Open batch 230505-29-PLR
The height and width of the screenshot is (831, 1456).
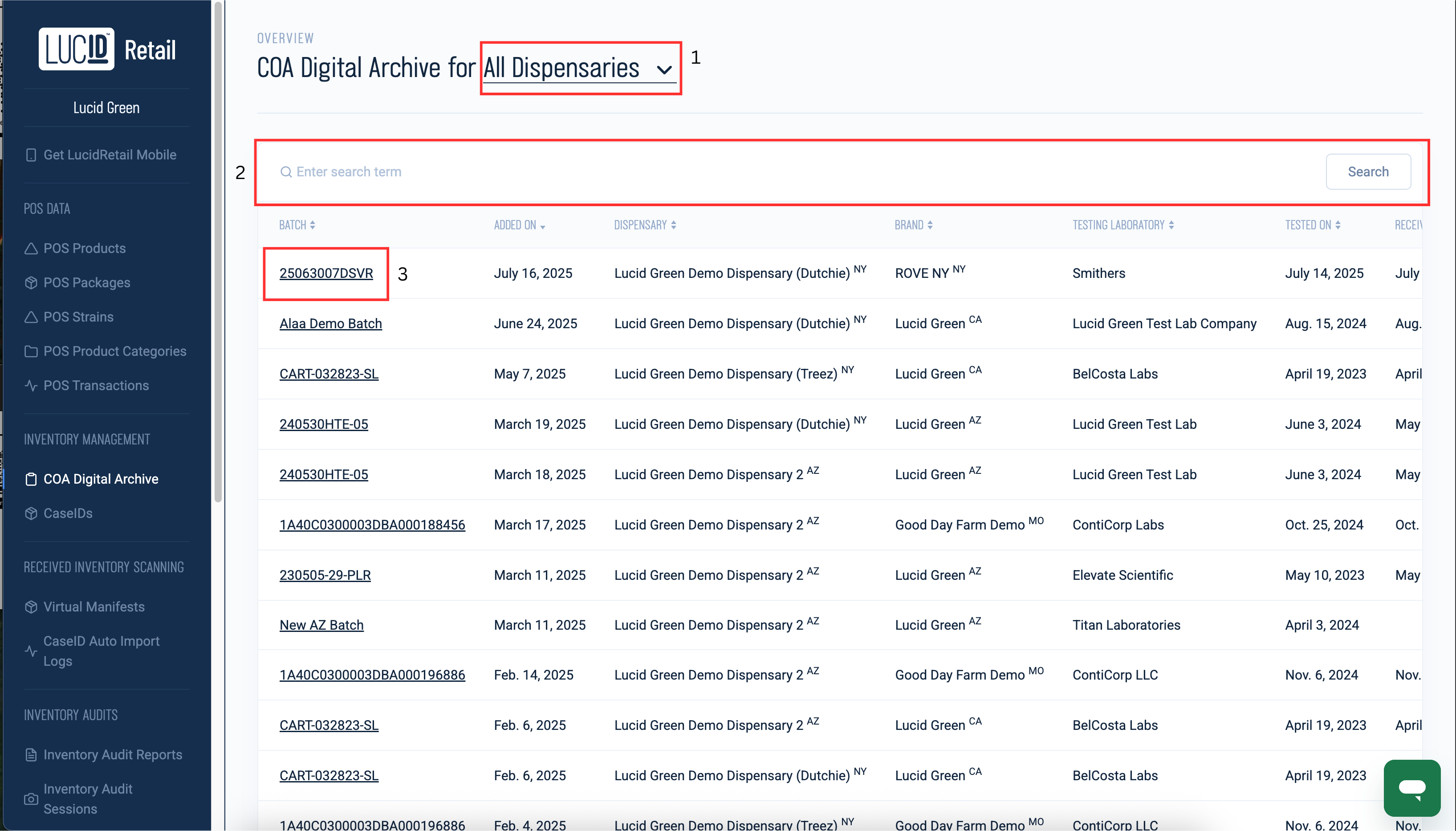tap(325, 575)
